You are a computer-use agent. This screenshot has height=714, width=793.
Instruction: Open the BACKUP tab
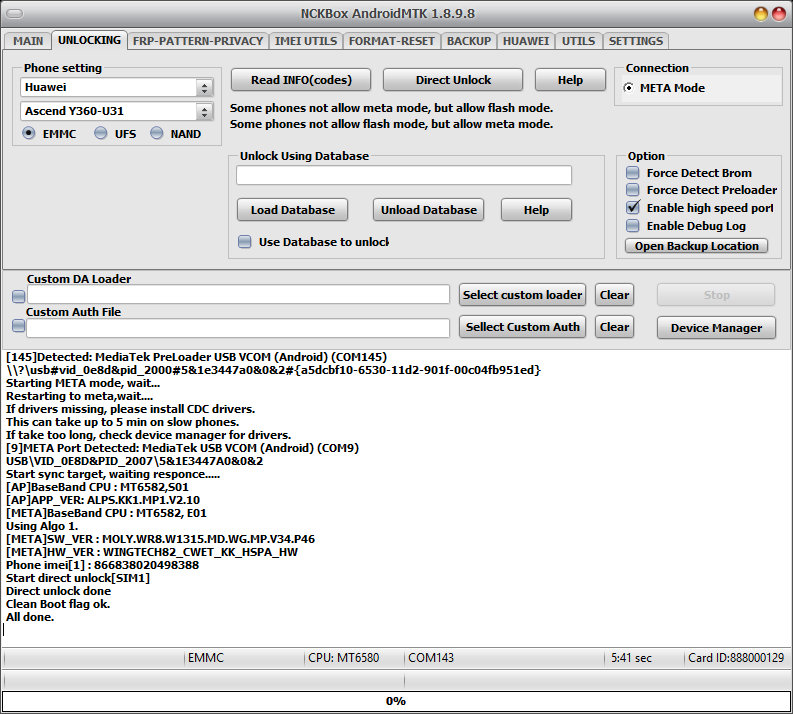(469, 41)
